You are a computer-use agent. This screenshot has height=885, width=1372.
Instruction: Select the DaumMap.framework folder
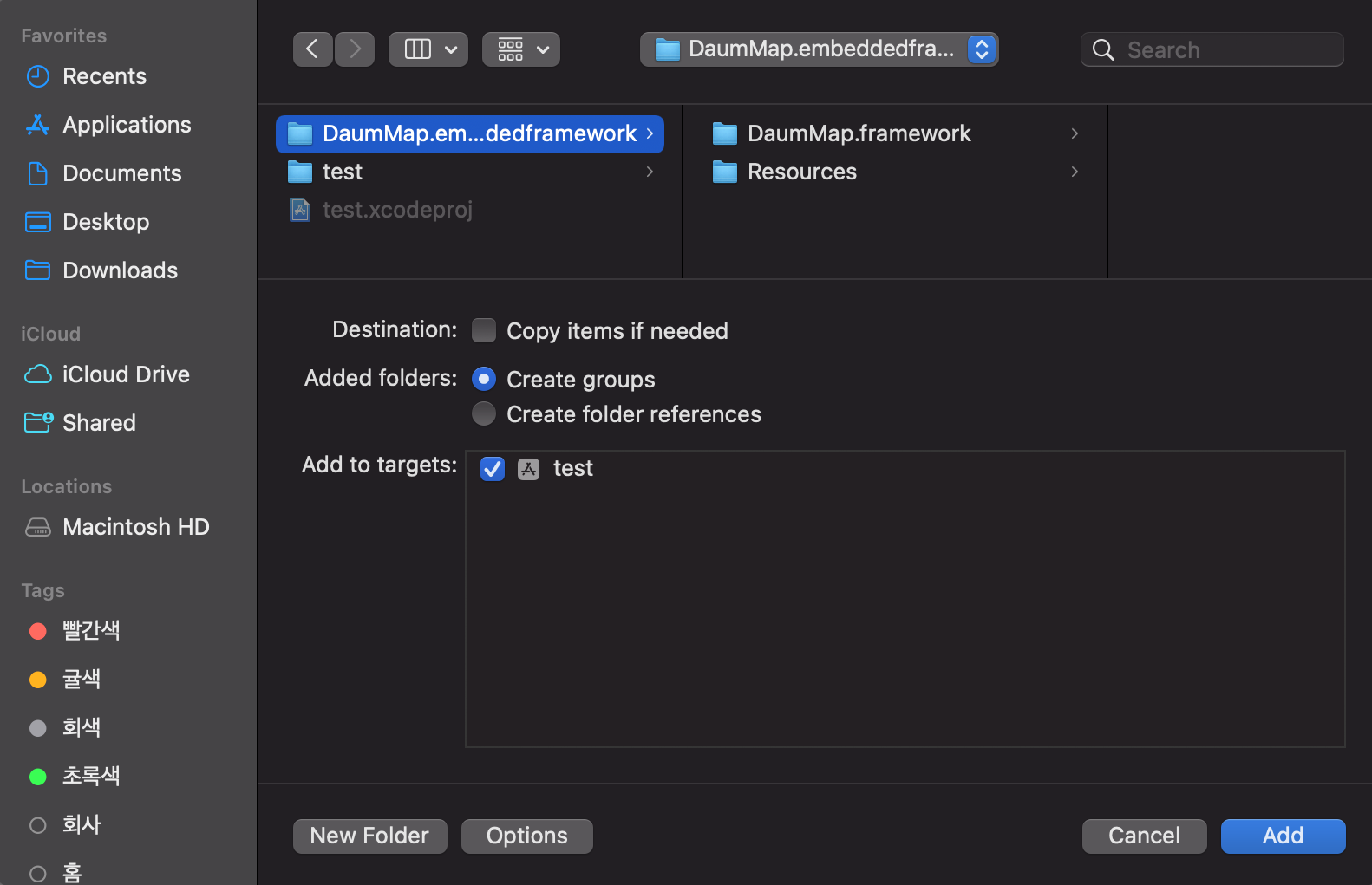pos(895,133)
